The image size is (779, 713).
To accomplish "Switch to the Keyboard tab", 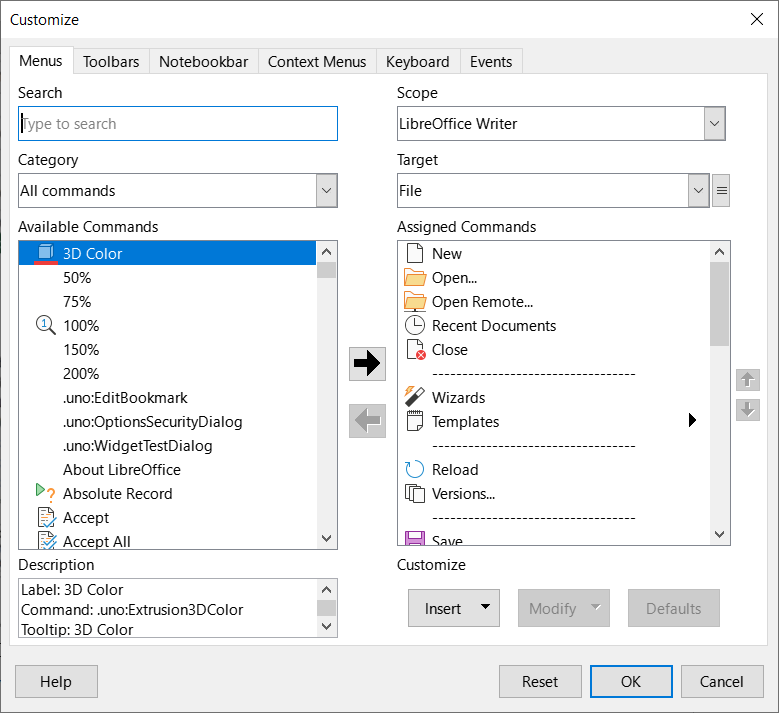I will coord(417,62).
